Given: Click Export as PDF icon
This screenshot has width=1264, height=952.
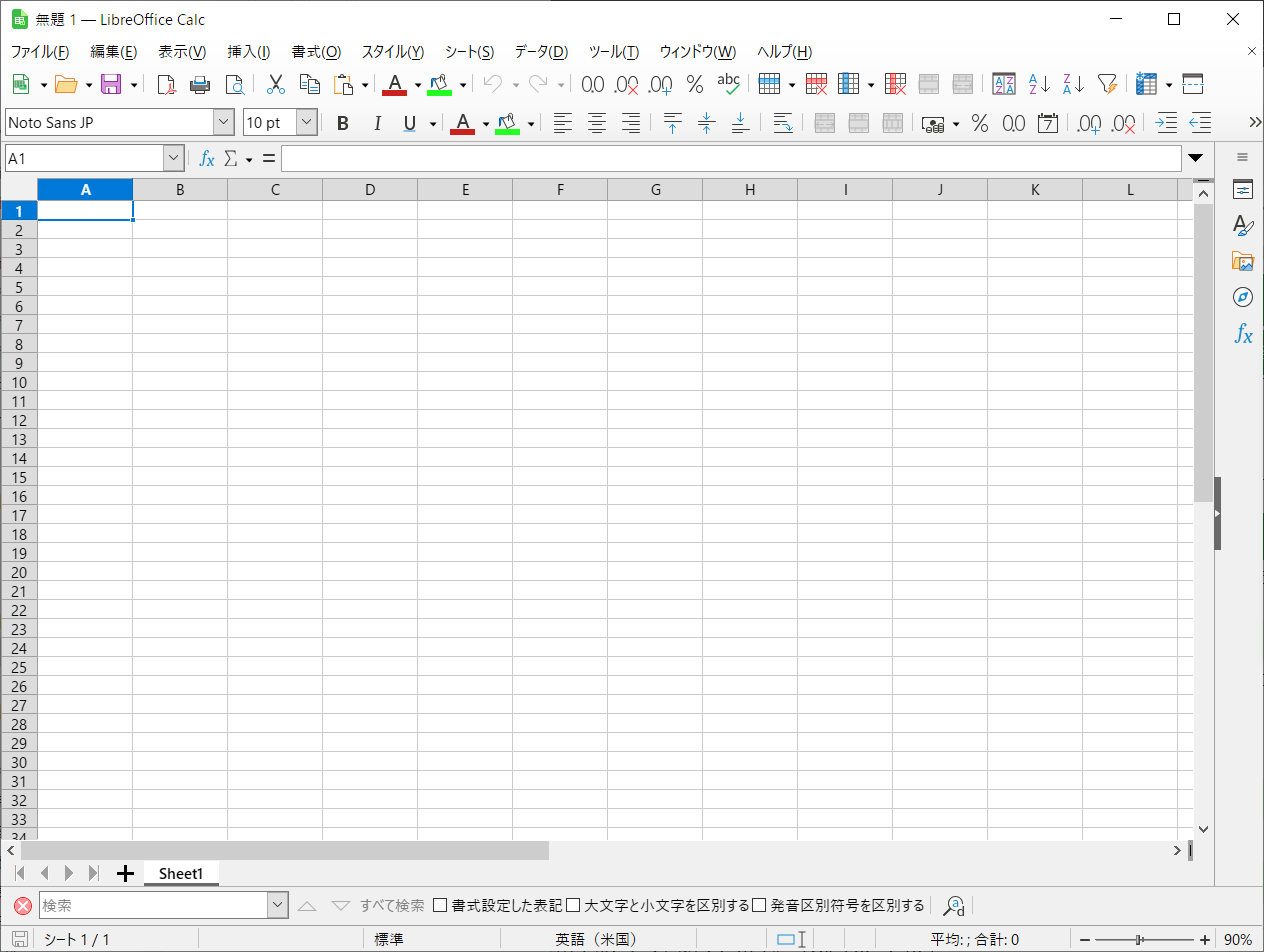Looking at the screenshot, I should [x=166, y=85].
